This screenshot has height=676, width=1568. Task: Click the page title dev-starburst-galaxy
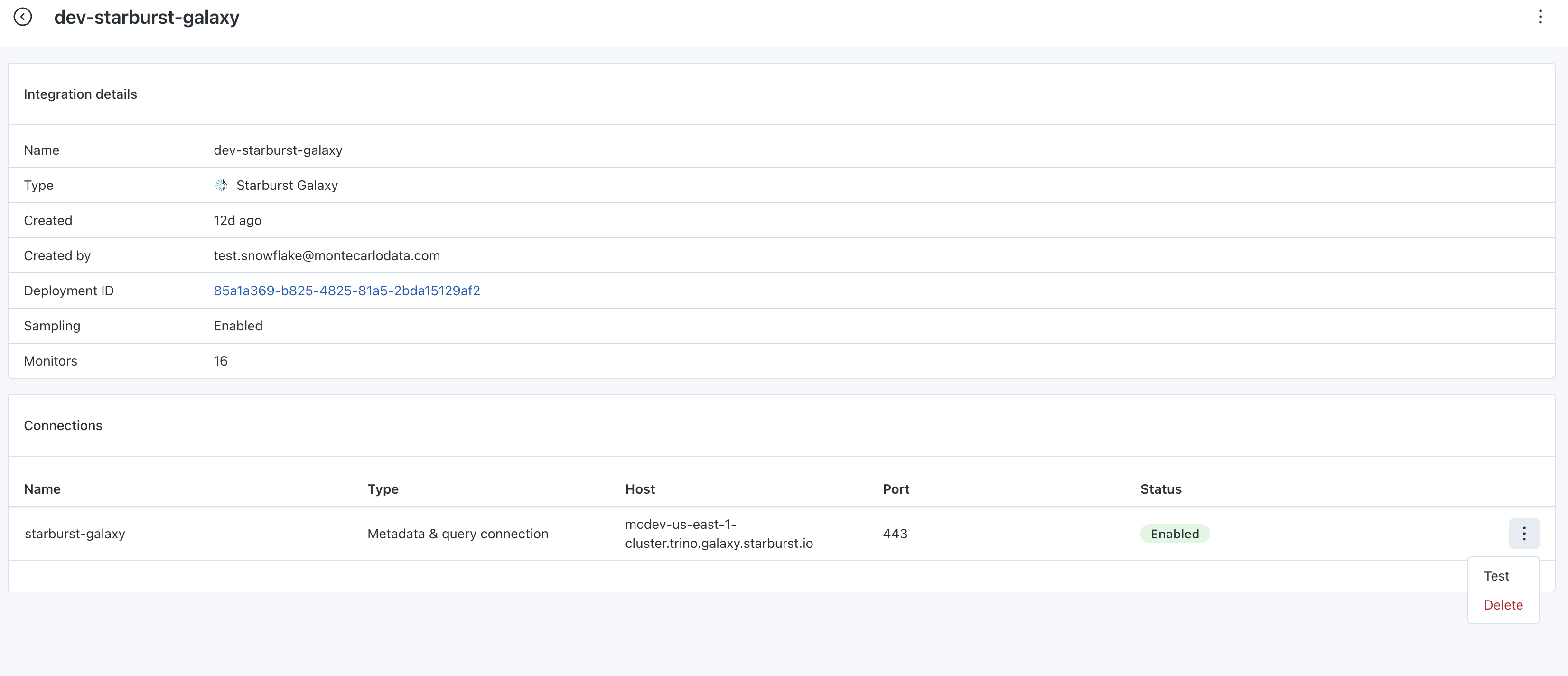tap(147, 17)
